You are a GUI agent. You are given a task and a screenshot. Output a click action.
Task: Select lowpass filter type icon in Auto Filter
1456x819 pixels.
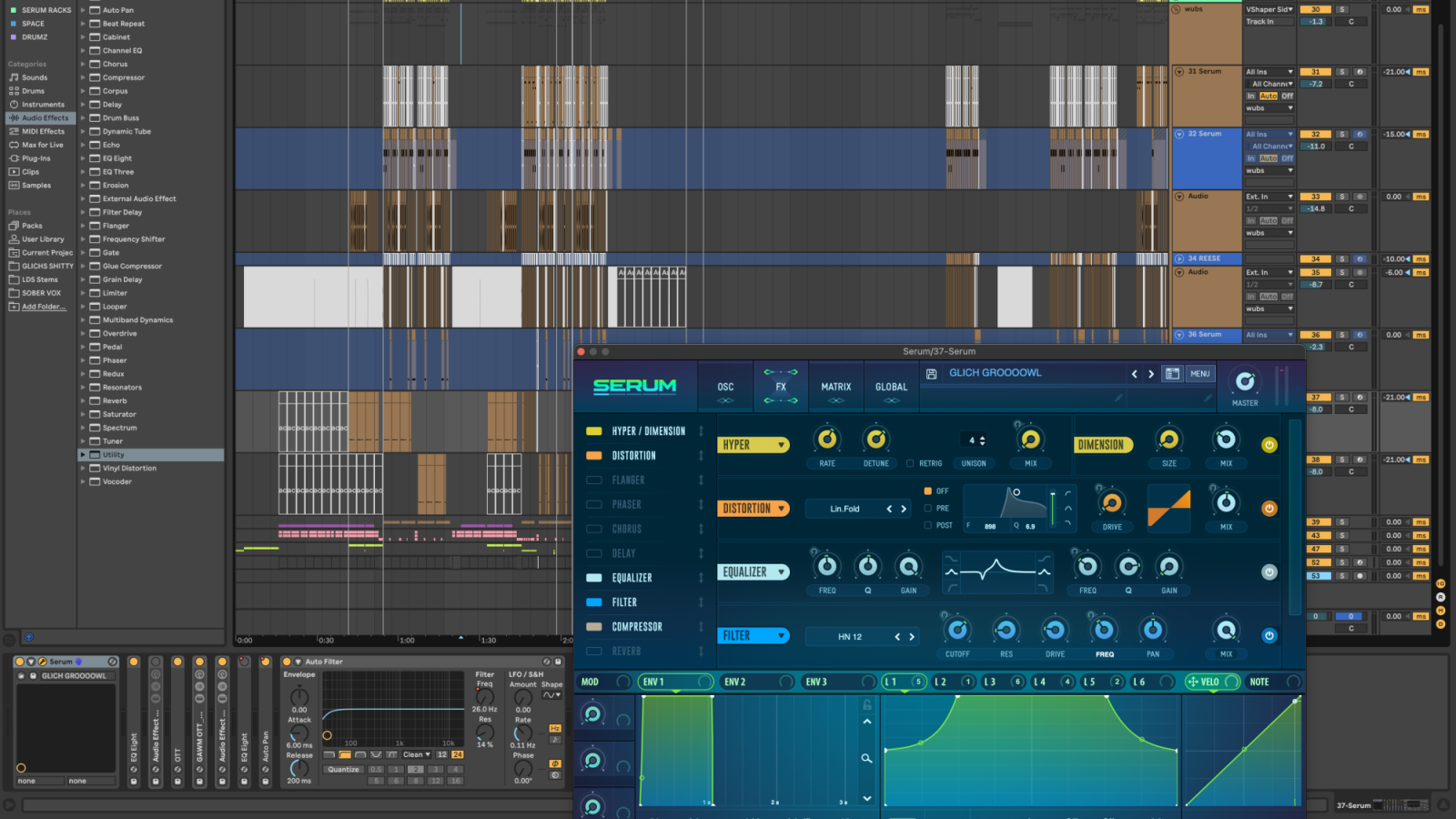[x=329, y=754]
